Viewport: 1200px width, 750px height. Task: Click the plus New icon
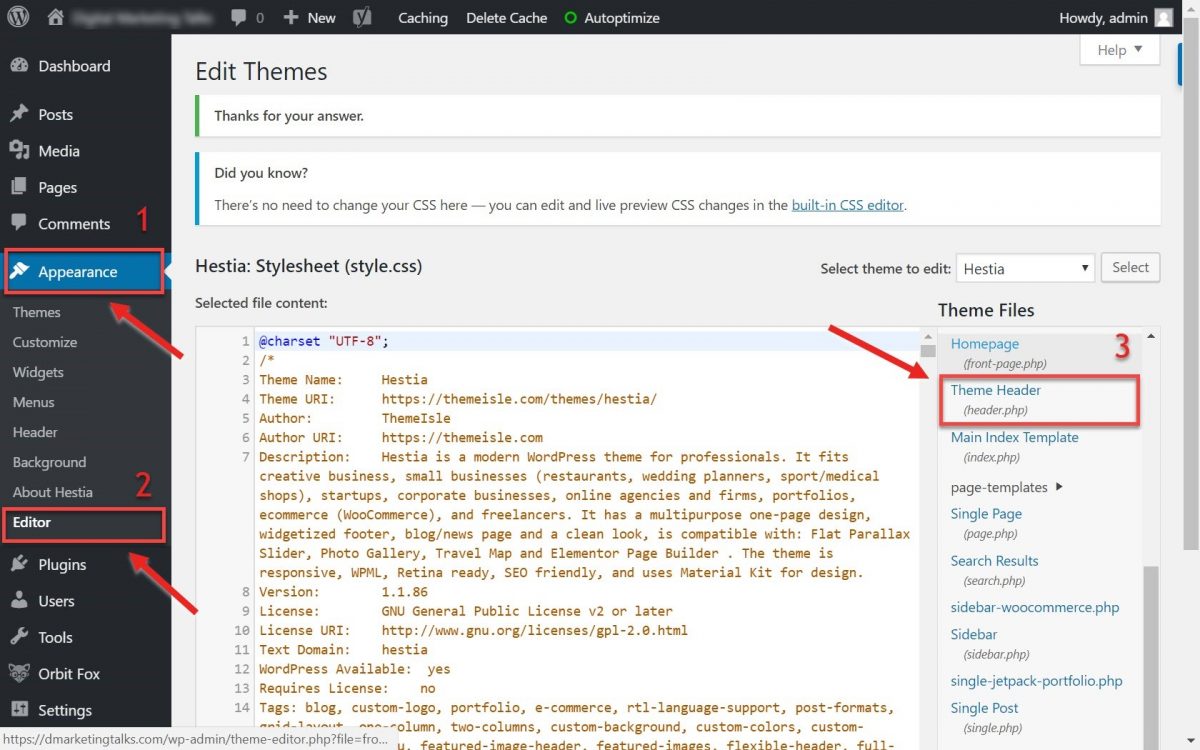tap(291, 18)
